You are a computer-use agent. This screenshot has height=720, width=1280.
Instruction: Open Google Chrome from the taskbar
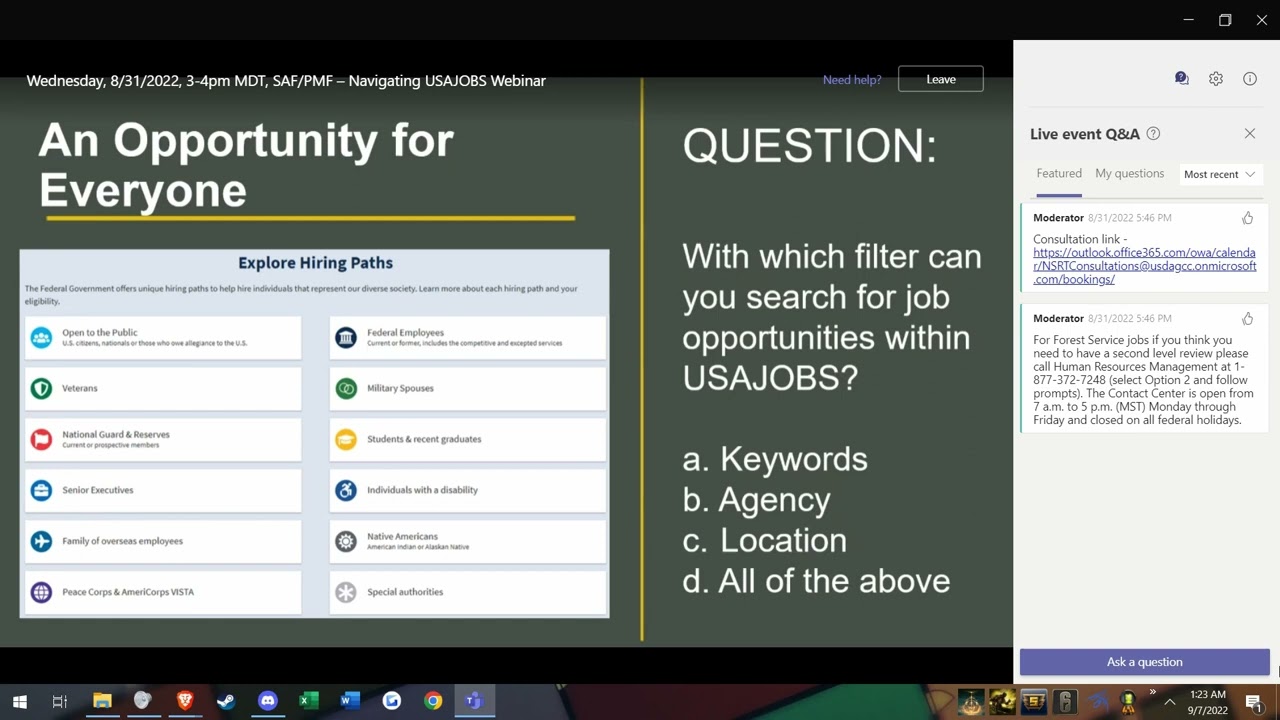click(x=433, y=701)
